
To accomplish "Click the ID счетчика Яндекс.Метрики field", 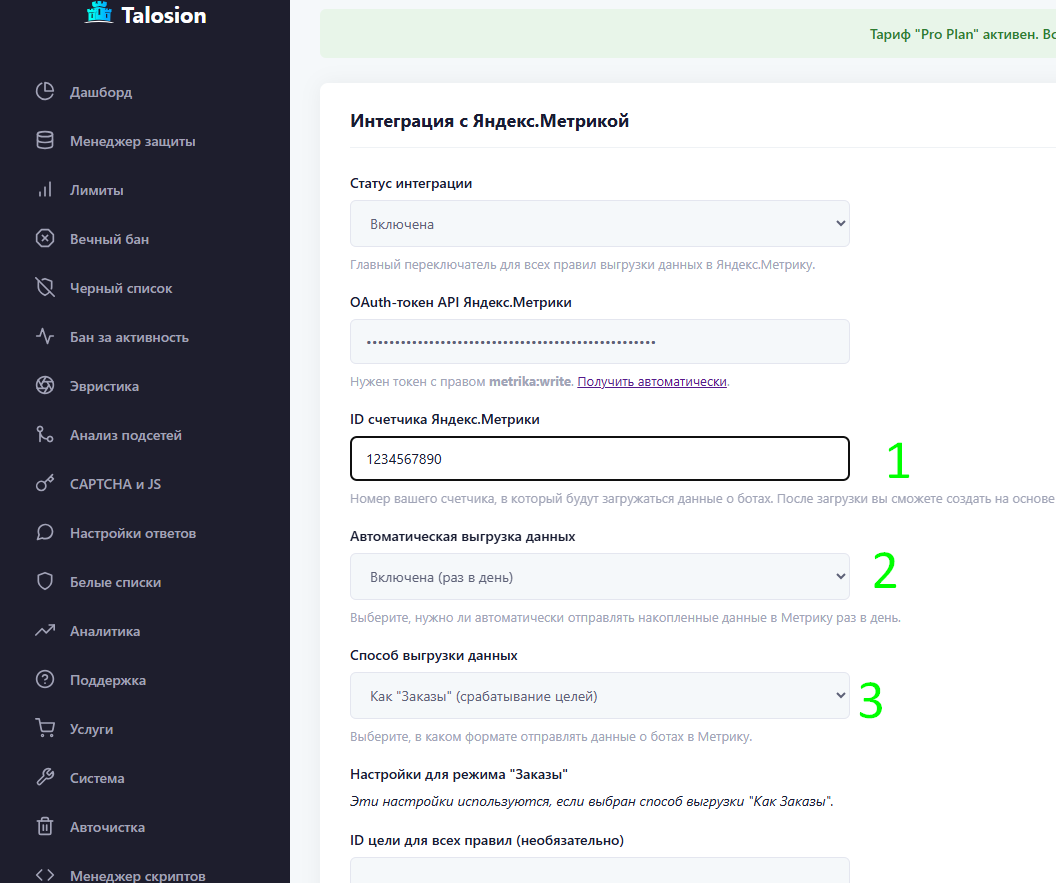I will (x=599, y=459).
